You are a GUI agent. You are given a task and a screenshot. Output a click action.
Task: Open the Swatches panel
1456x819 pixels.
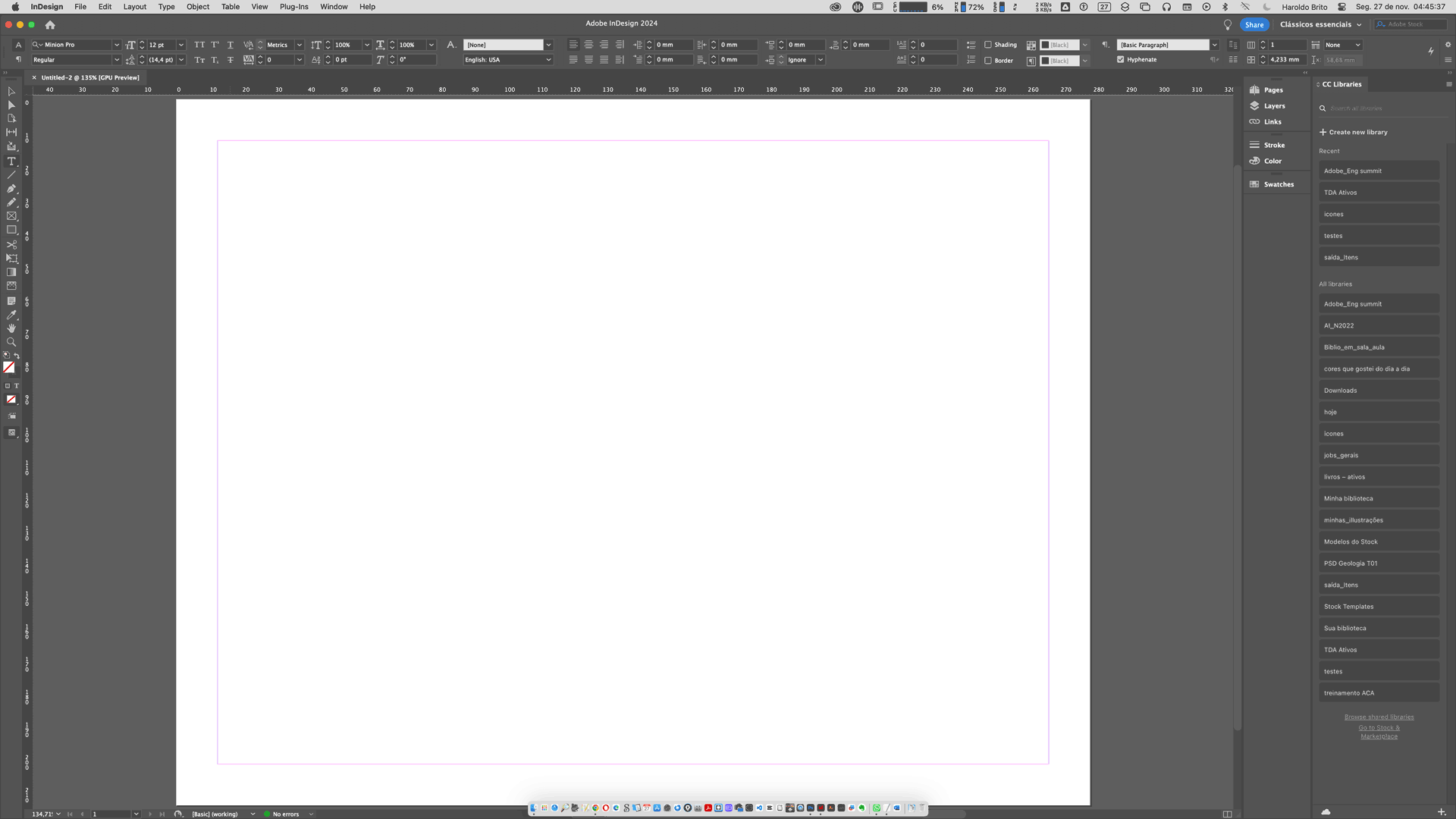click(x=1278, y=184)
